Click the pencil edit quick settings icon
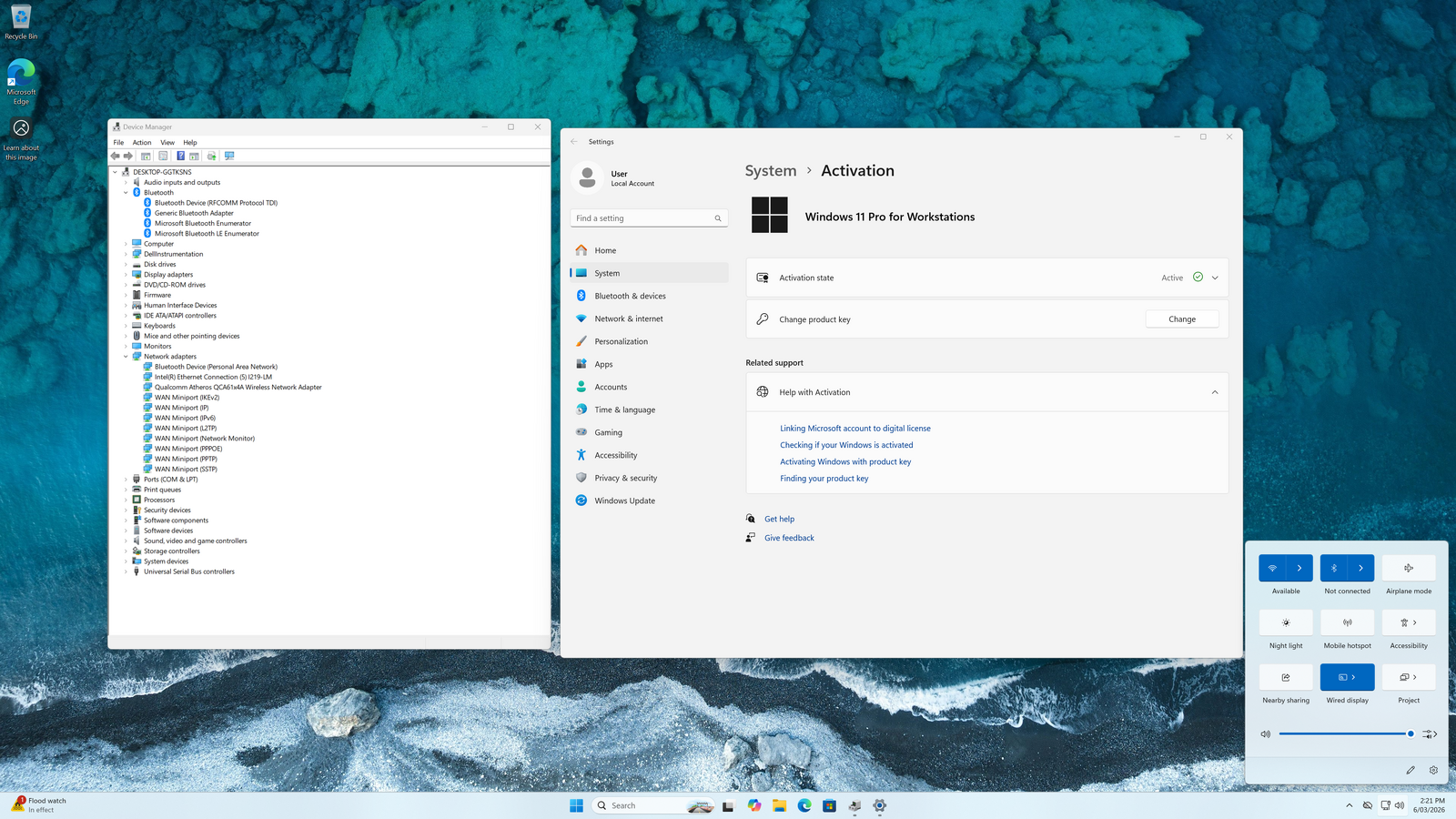The height and width of the screenshot is (819, 1456). [1410, 770]
